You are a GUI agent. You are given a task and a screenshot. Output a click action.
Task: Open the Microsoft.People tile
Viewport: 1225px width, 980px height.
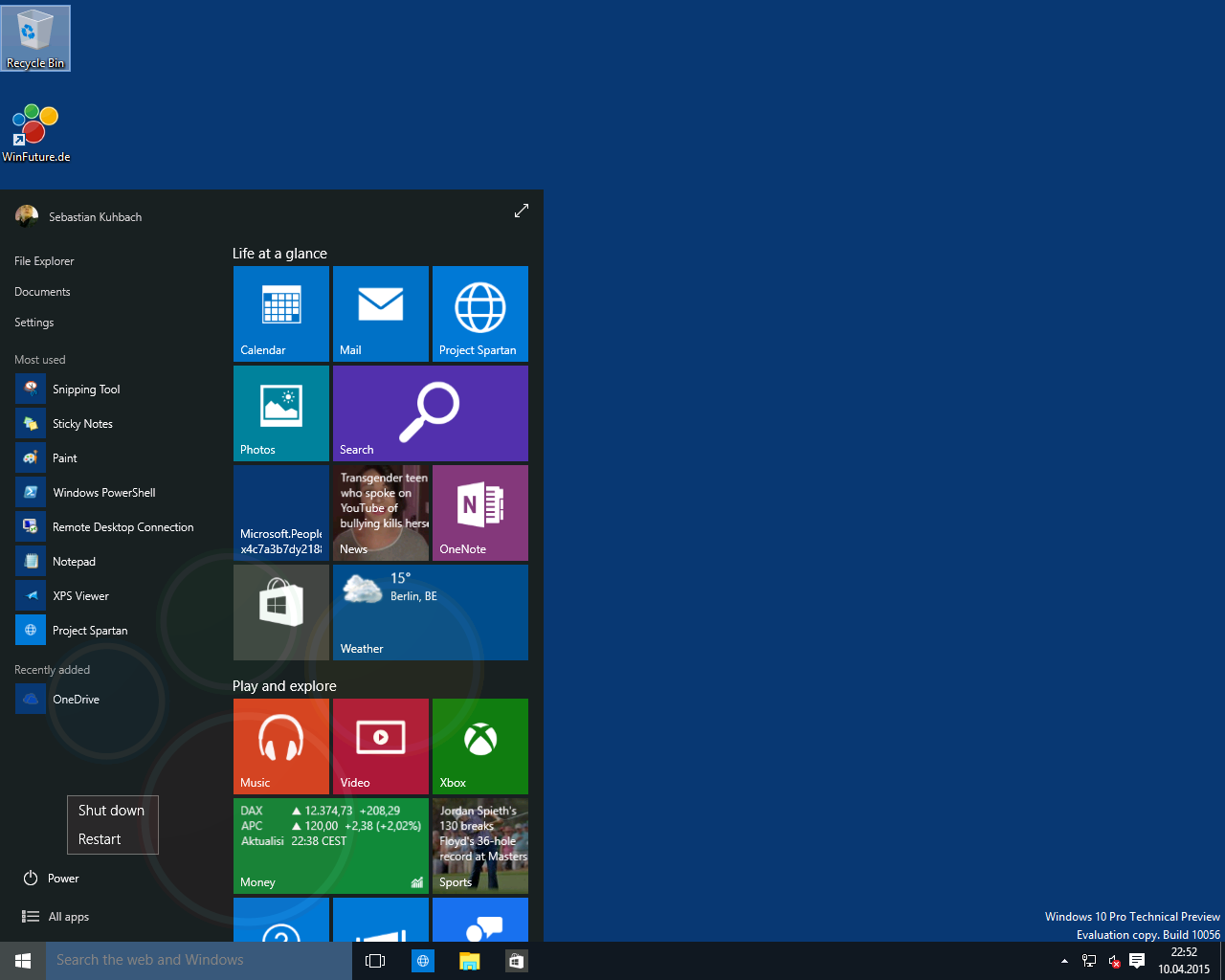(281, 513)
